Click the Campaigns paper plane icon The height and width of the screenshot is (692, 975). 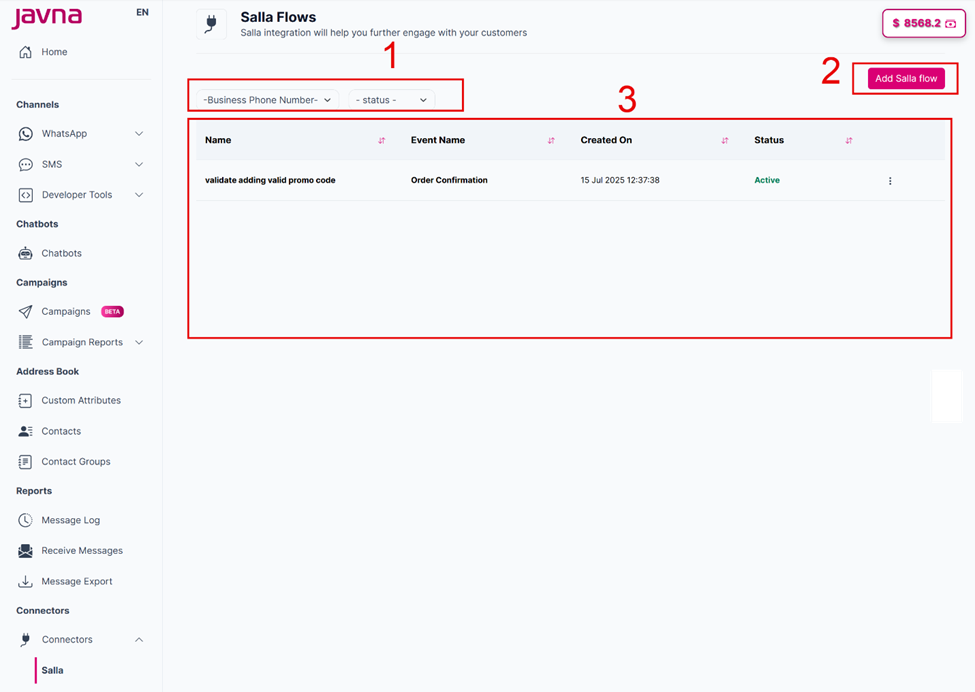tap(25, 311)
